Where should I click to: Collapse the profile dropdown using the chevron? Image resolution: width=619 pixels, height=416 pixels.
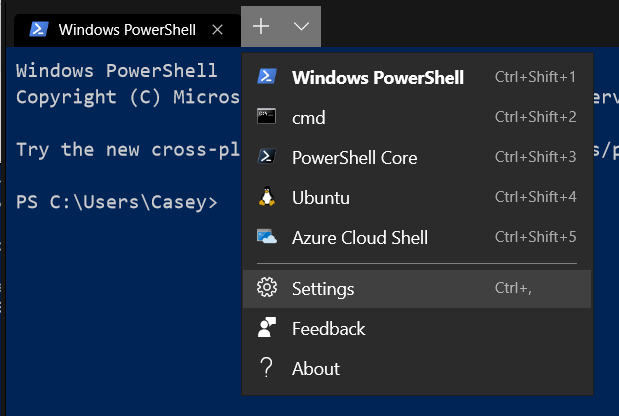coord(301,27)
